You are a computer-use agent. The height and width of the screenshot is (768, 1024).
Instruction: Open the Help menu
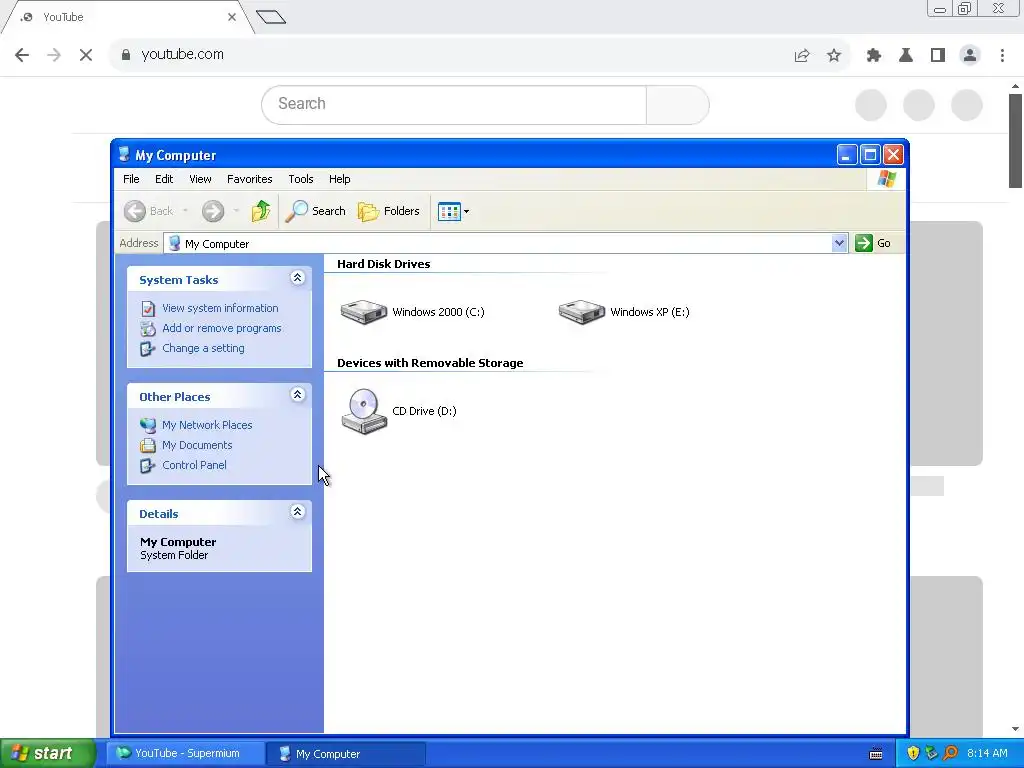(339, 179)
